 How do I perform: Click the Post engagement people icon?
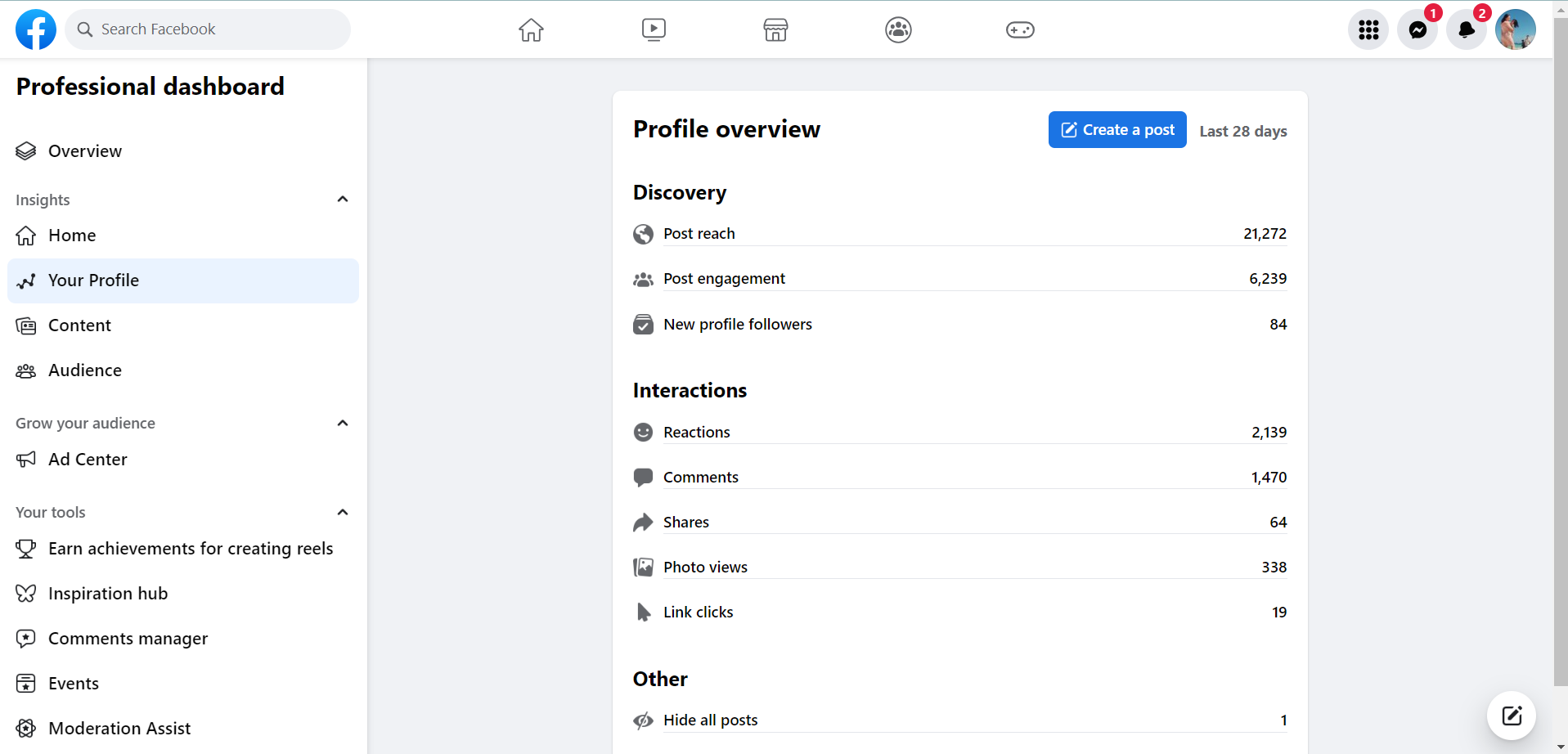click(643, 280)
